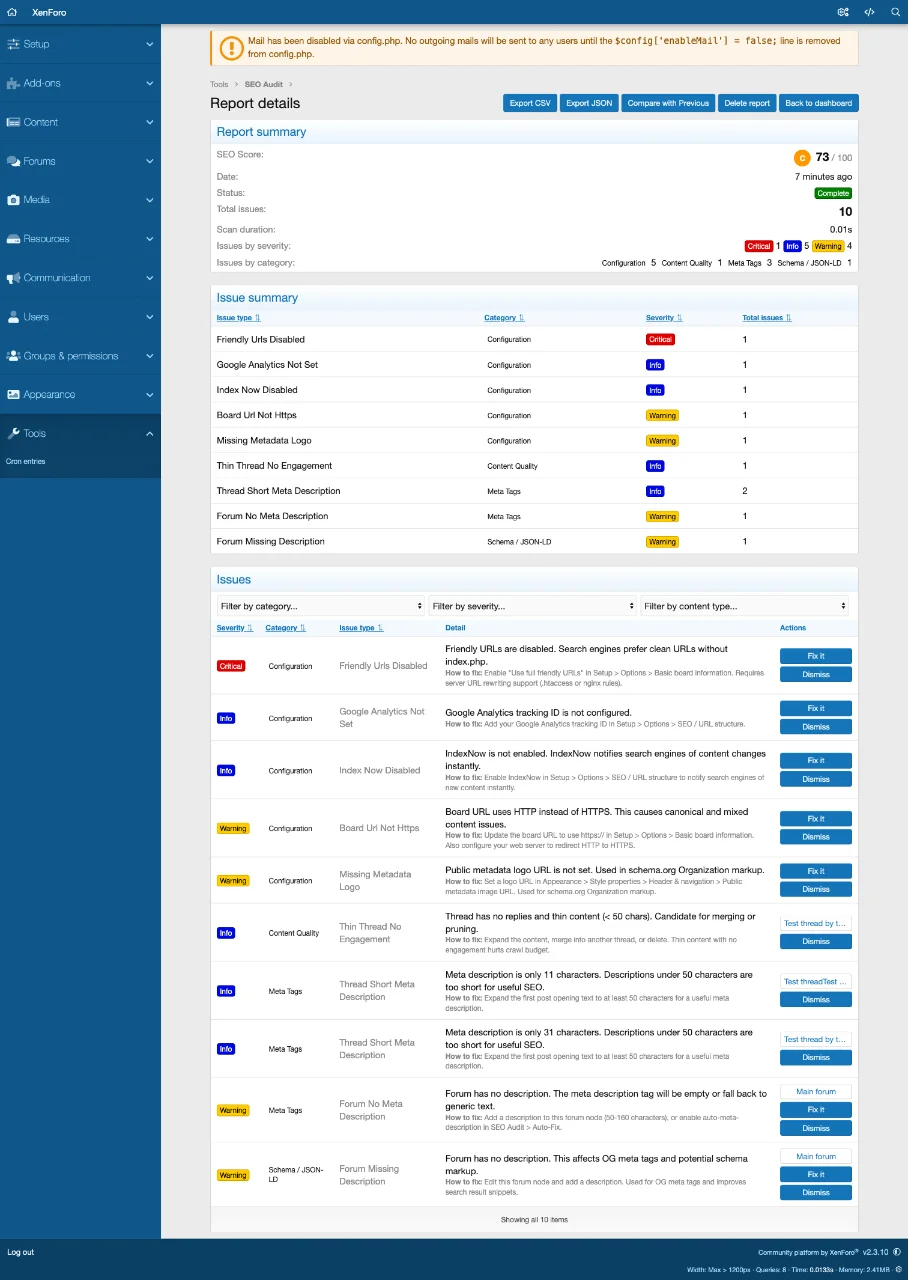Click the Export CSV button

[x=530, y=103]
